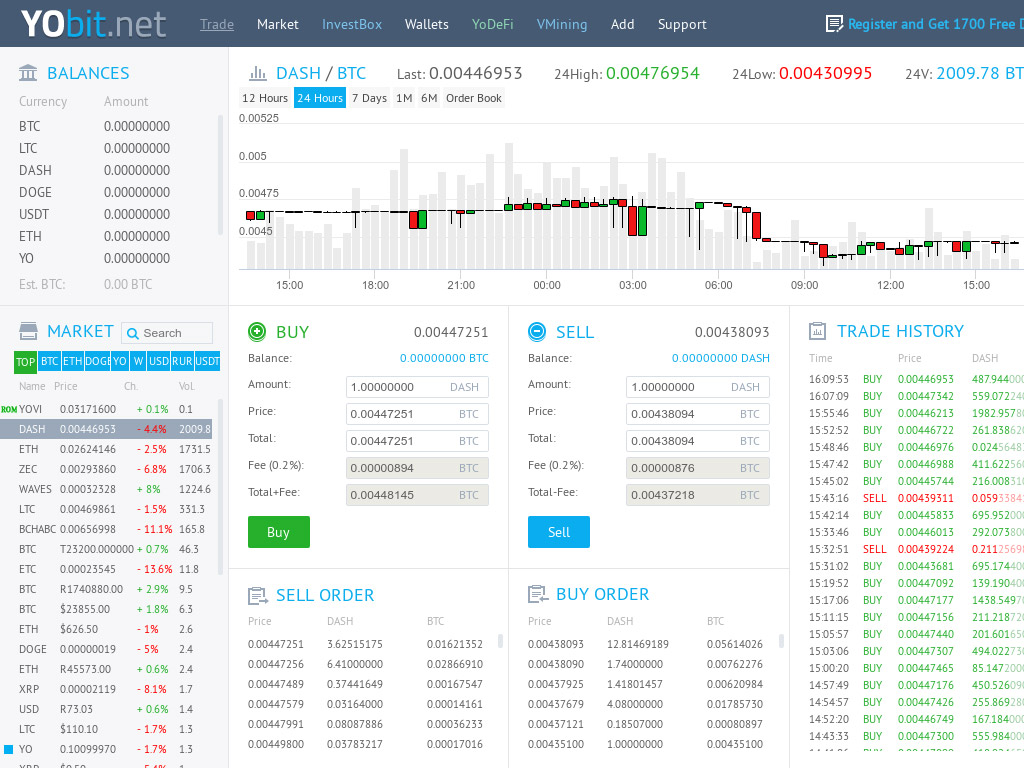
Task: Open the Support page
Action: click(x=682, y=24)
